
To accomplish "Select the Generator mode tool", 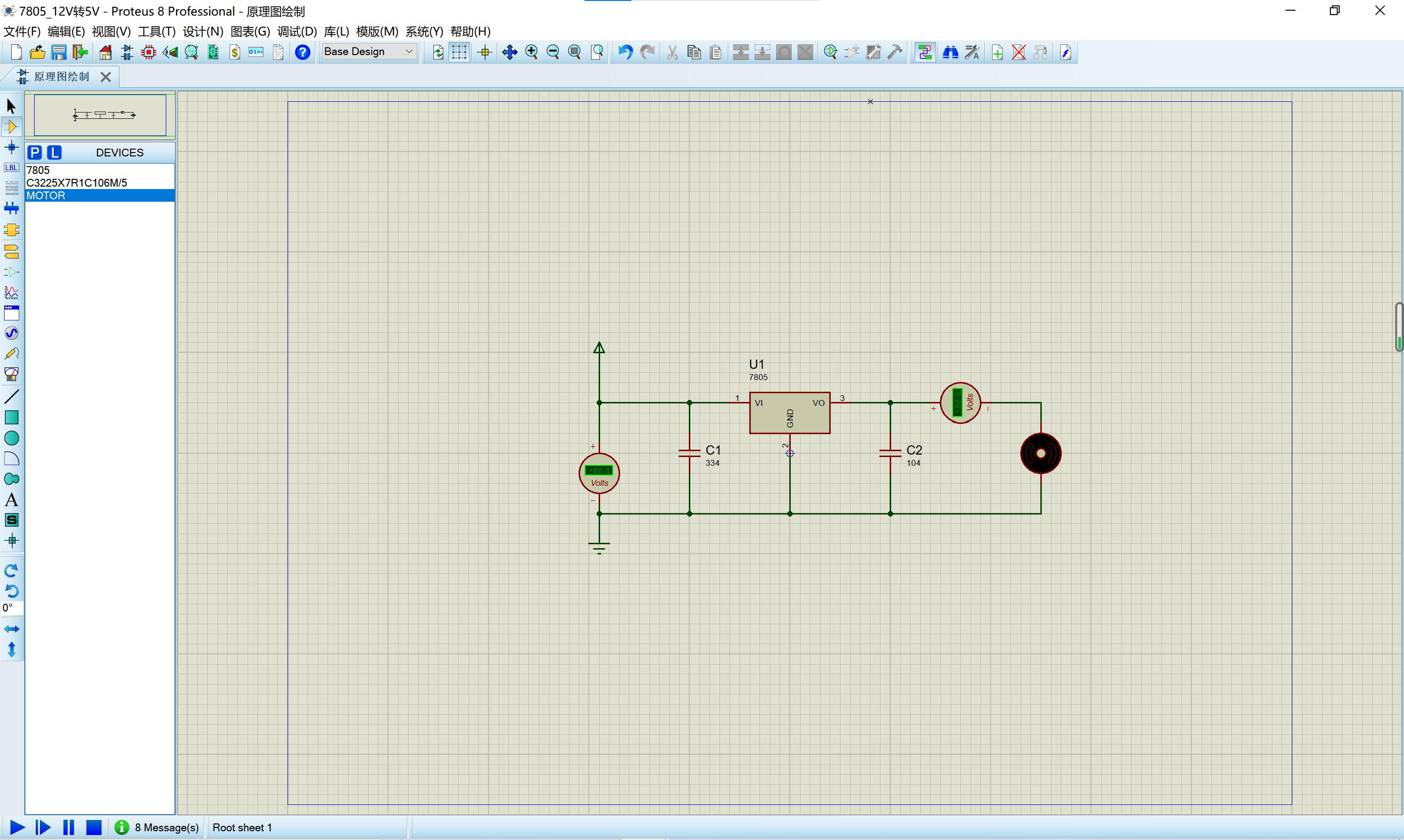I will tap(11, 333).
